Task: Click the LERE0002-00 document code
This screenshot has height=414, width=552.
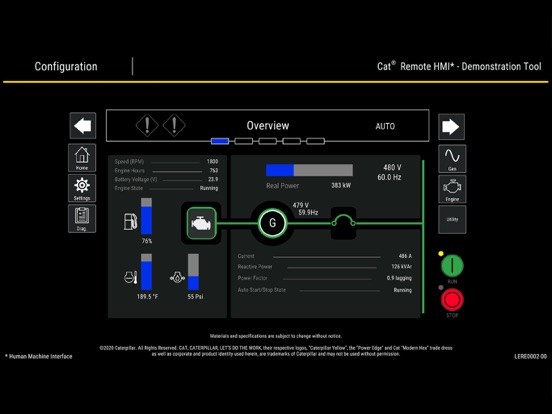Action: (531, 357)
